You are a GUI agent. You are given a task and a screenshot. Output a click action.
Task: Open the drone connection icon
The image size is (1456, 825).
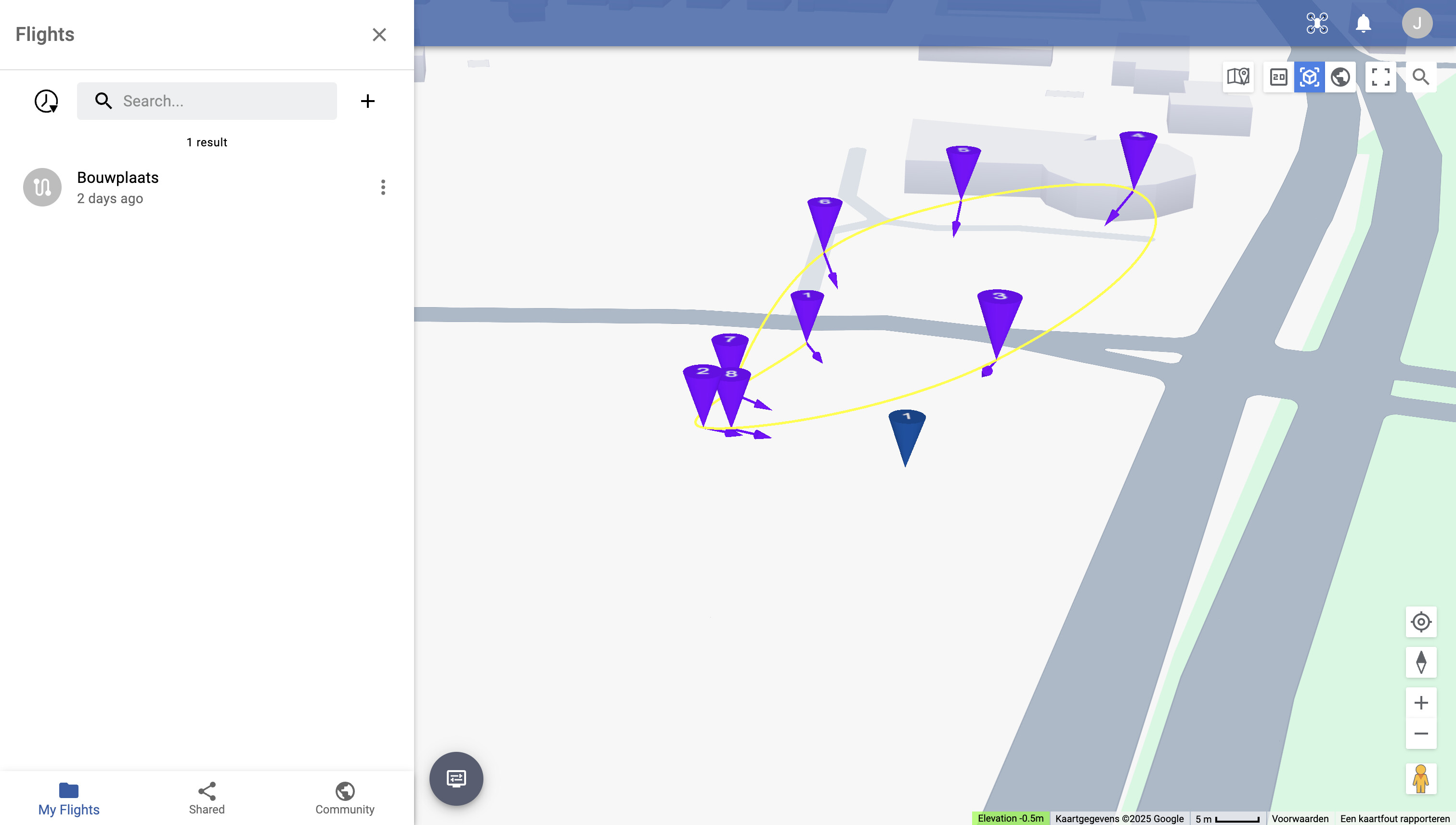pos(1316,23)
